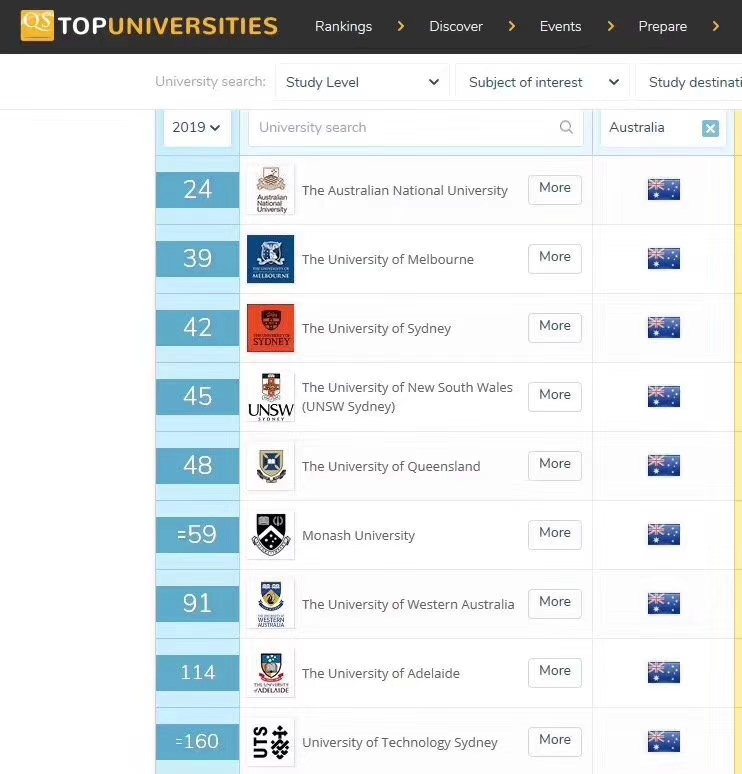Click the University of Sydney red logo
The width and height of the screenshot is (742, 774).
coord(271,328)
